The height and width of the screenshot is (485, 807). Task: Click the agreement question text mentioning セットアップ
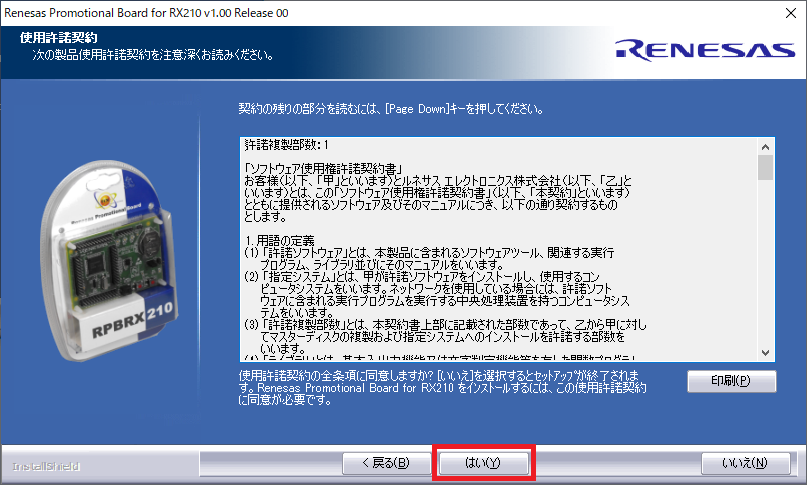pyautogui.click(x=443, y=388)
